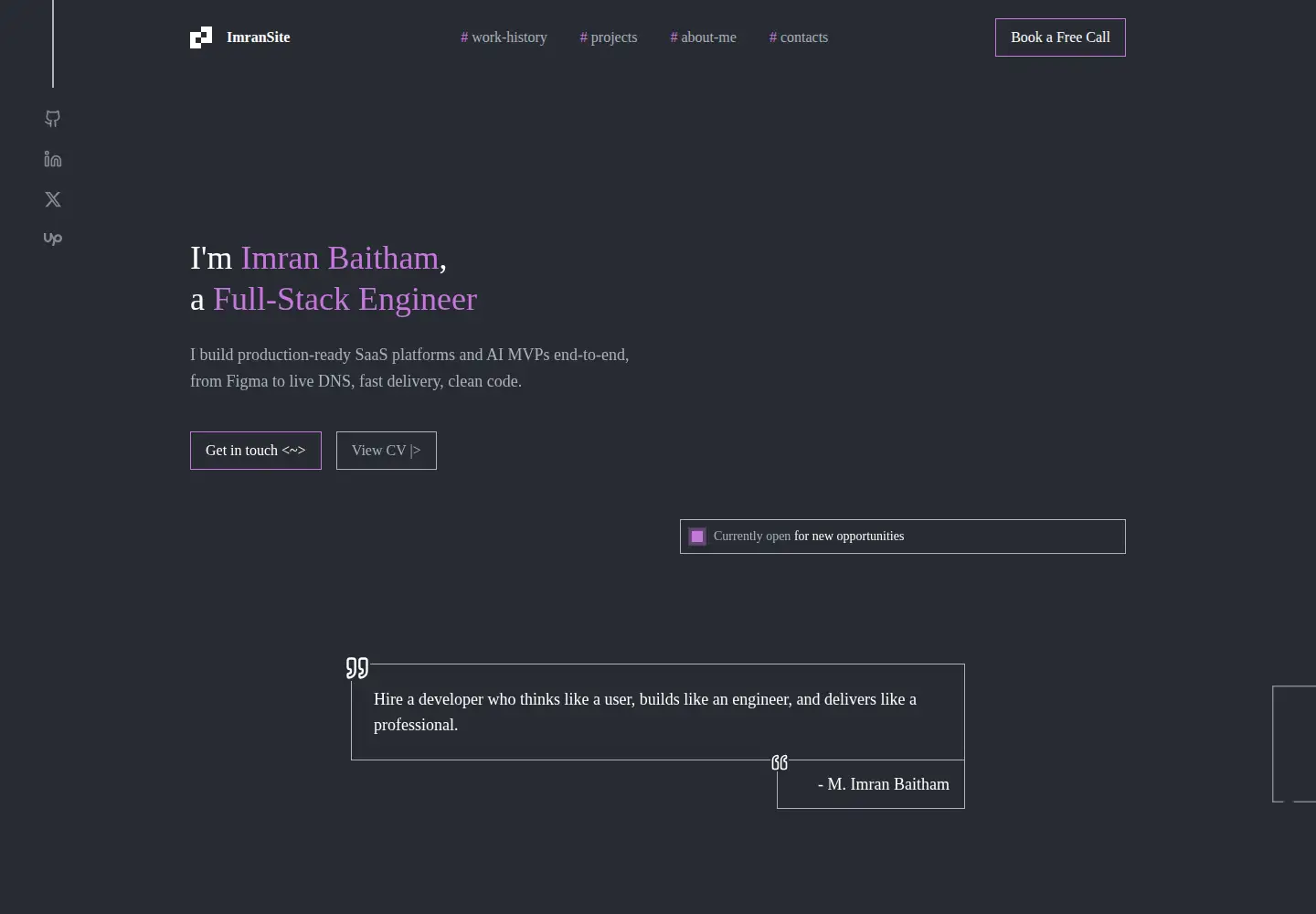Click the ImranSite logo icon
The width and height of the screenshot is (1316, 914).
(201, 37)
